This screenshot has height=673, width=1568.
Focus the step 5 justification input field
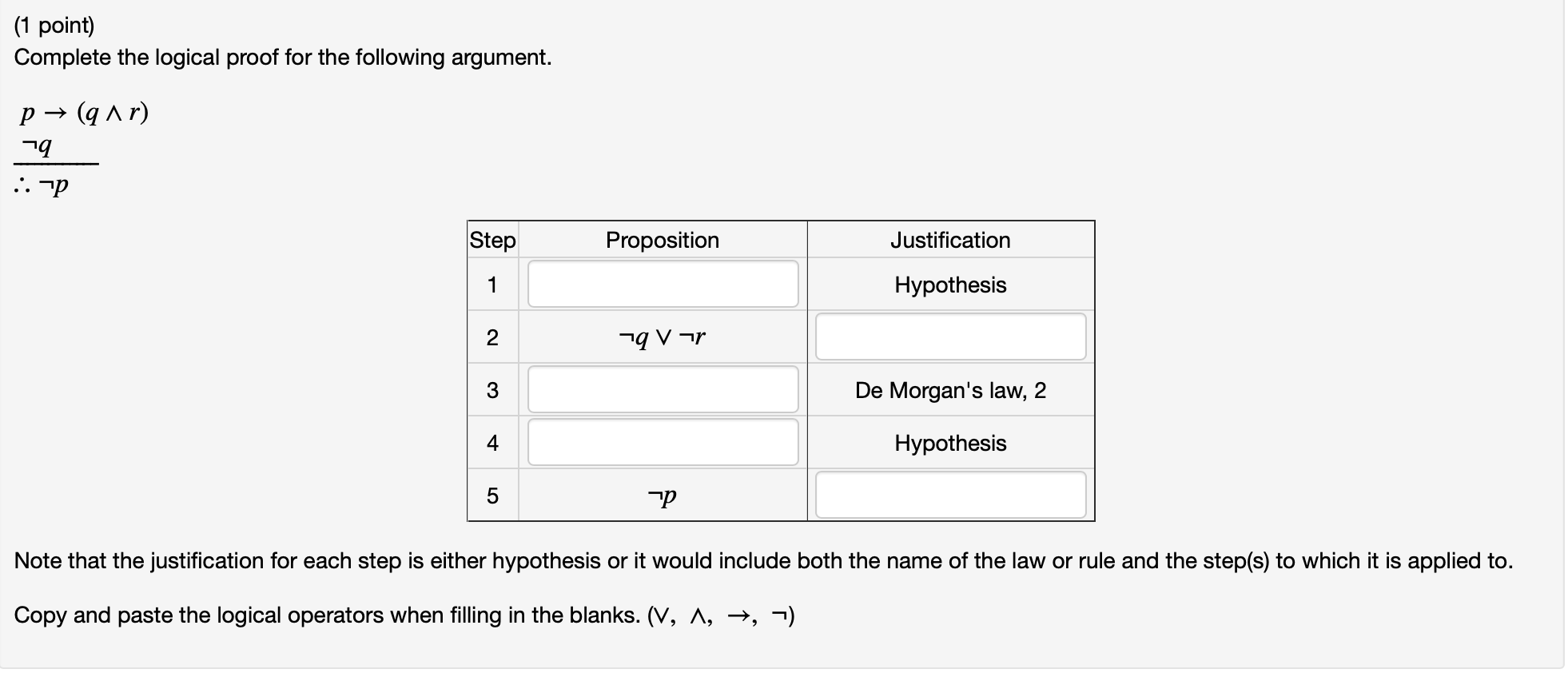click(950, 495)
